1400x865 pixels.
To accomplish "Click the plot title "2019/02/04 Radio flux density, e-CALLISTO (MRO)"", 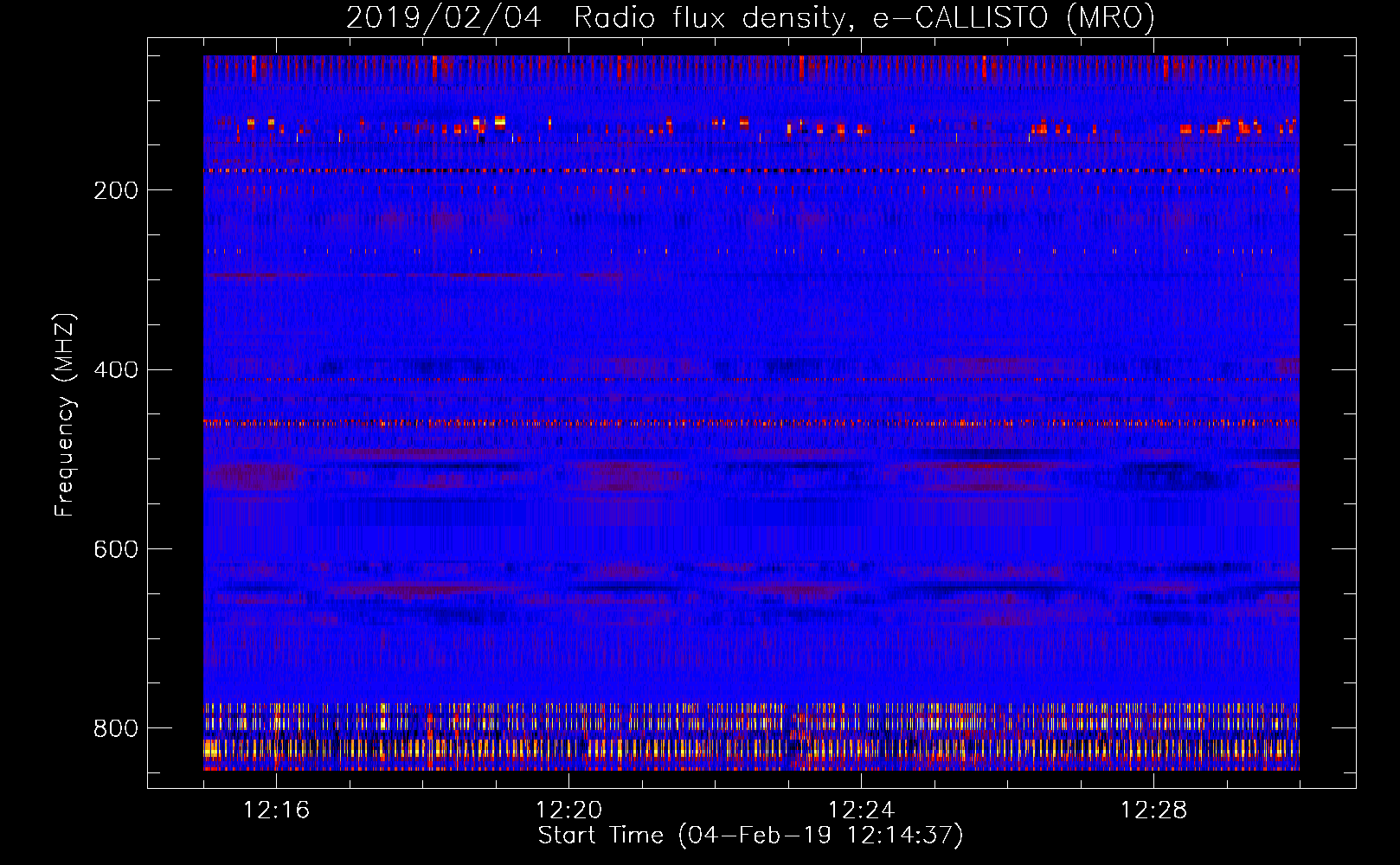I will 750,17.
